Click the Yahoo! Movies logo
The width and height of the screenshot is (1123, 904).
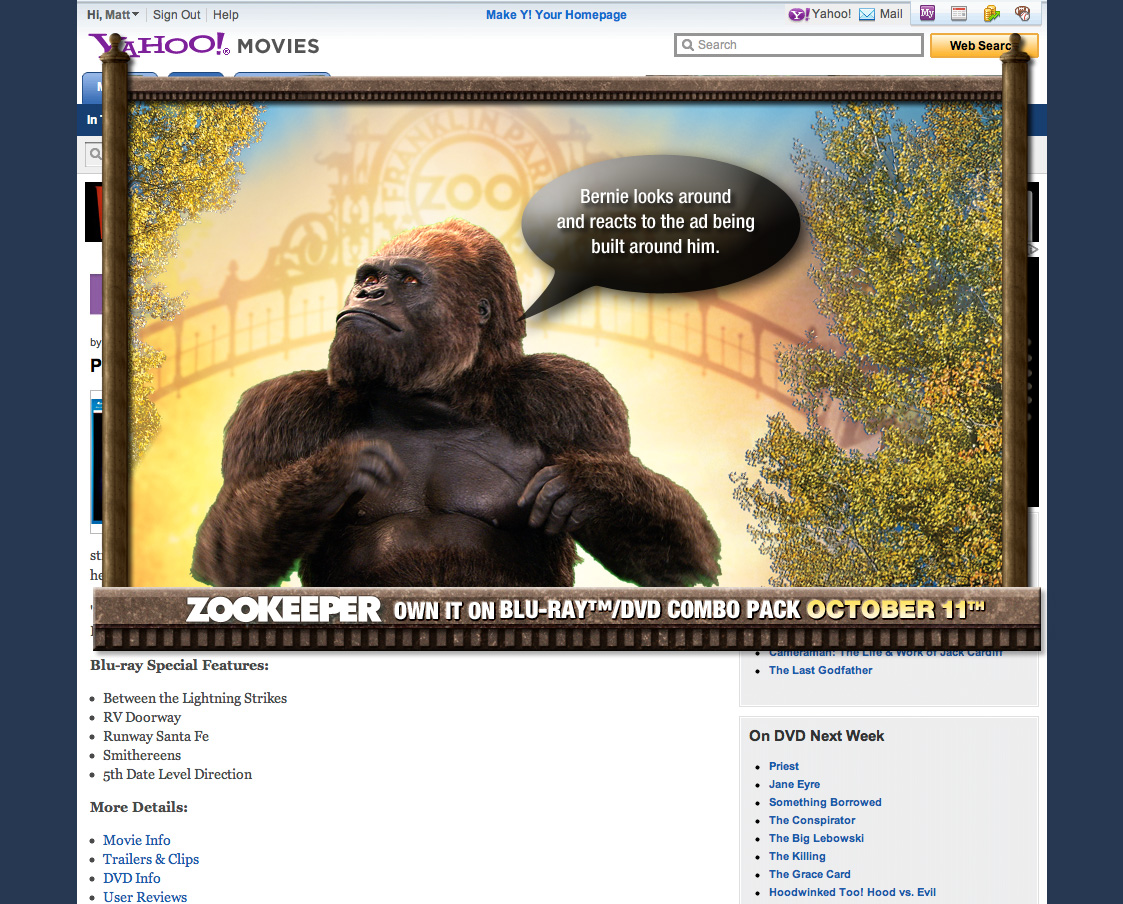203,45
